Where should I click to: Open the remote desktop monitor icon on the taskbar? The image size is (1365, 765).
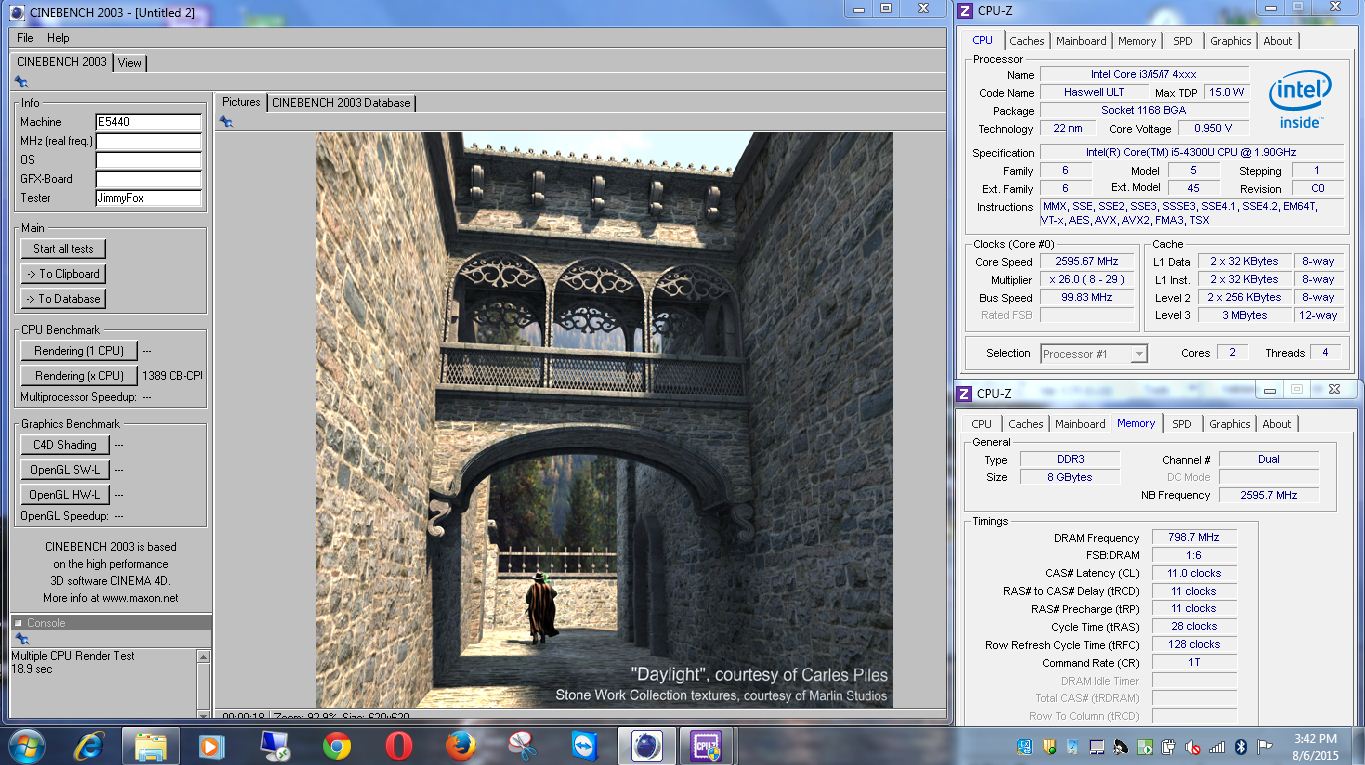click(x=274, y=746)
